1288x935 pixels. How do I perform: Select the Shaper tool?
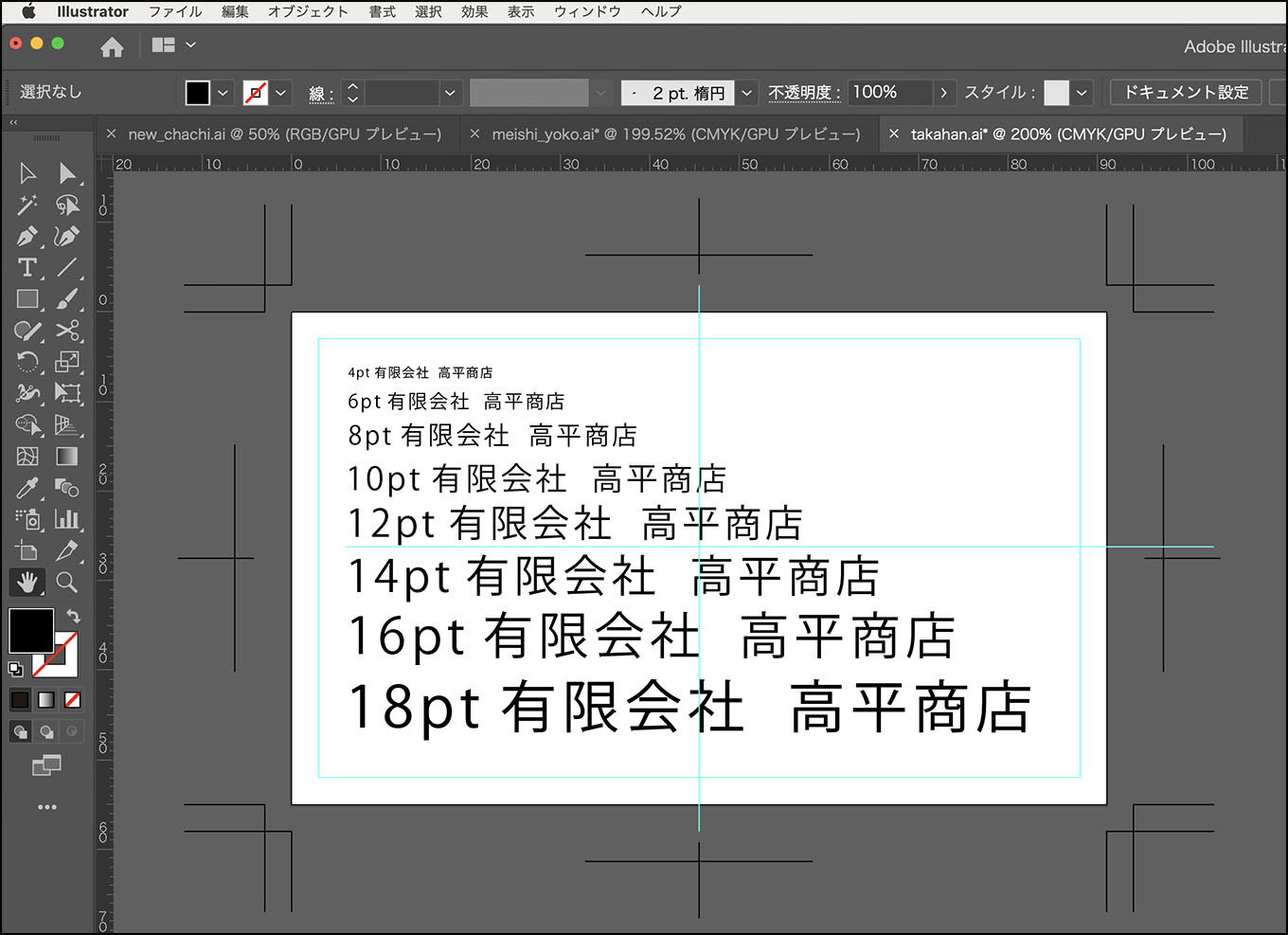click(27, 331)
